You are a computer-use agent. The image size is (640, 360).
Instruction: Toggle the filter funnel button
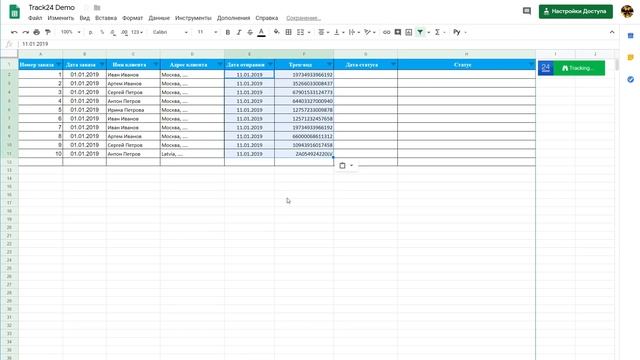pos(420,32)
